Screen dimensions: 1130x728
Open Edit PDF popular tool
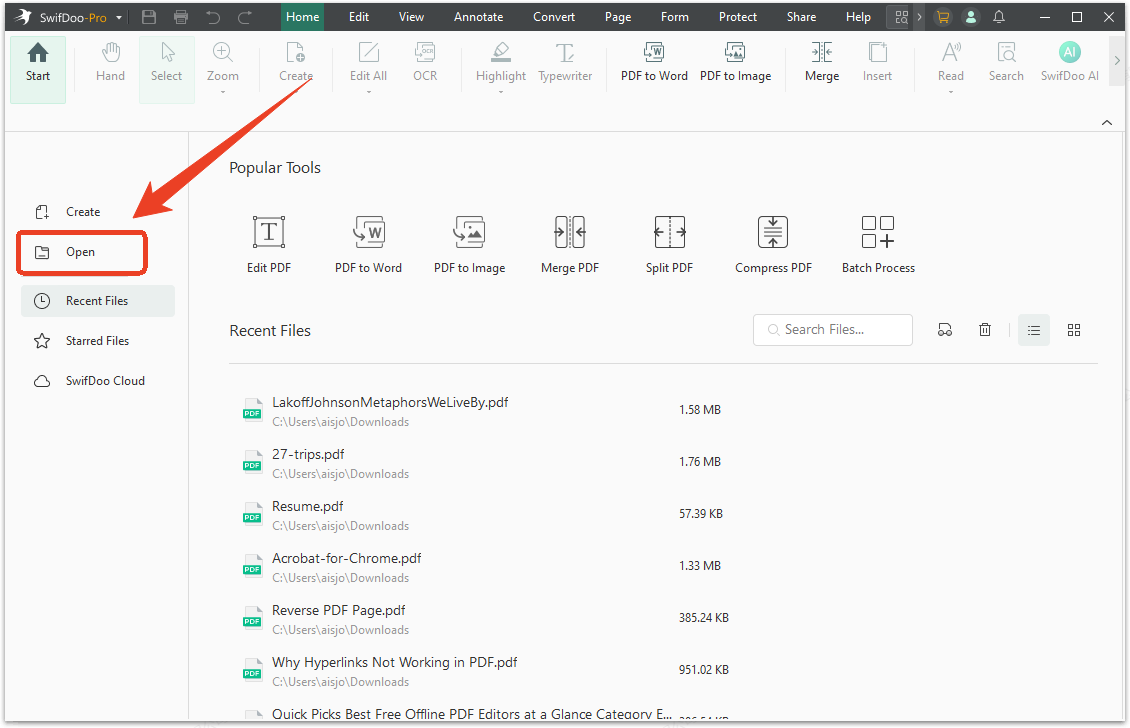click(x=269, y=244)
